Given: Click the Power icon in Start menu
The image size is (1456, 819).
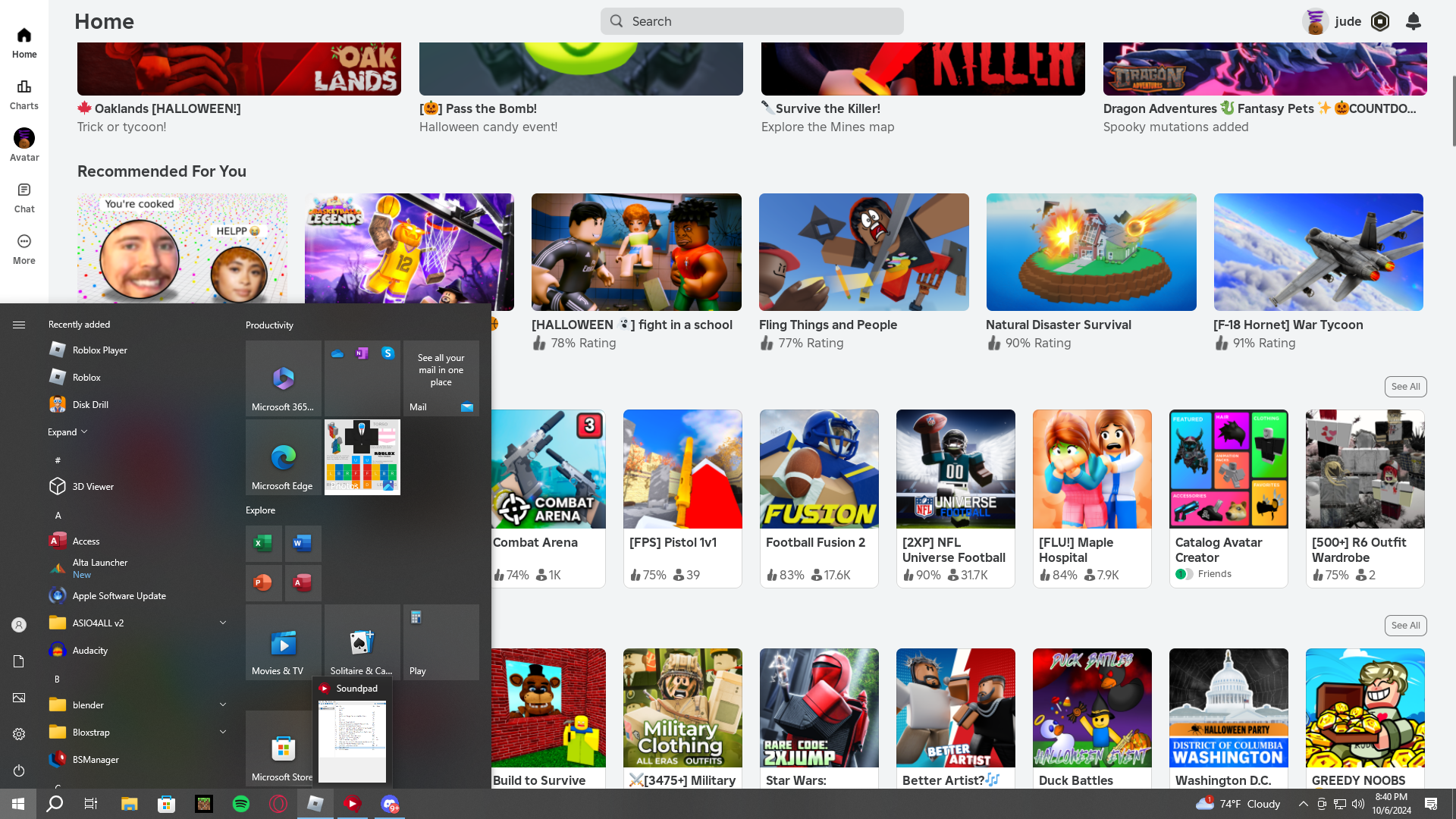Looking at the screenshot, I should [19, 770].
